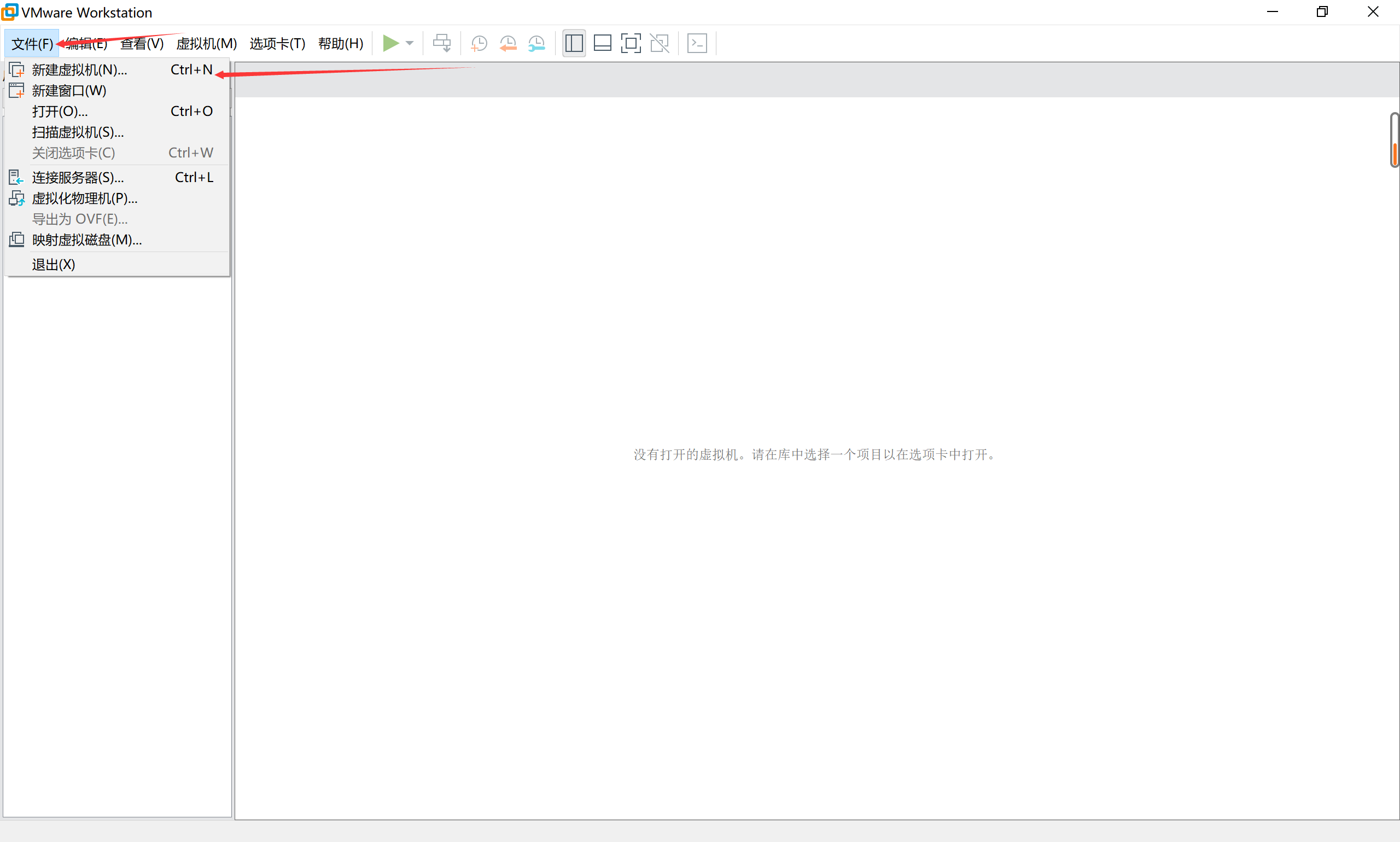
Task: Click the green Power On play icon
Action: click(x=390, y=43)
